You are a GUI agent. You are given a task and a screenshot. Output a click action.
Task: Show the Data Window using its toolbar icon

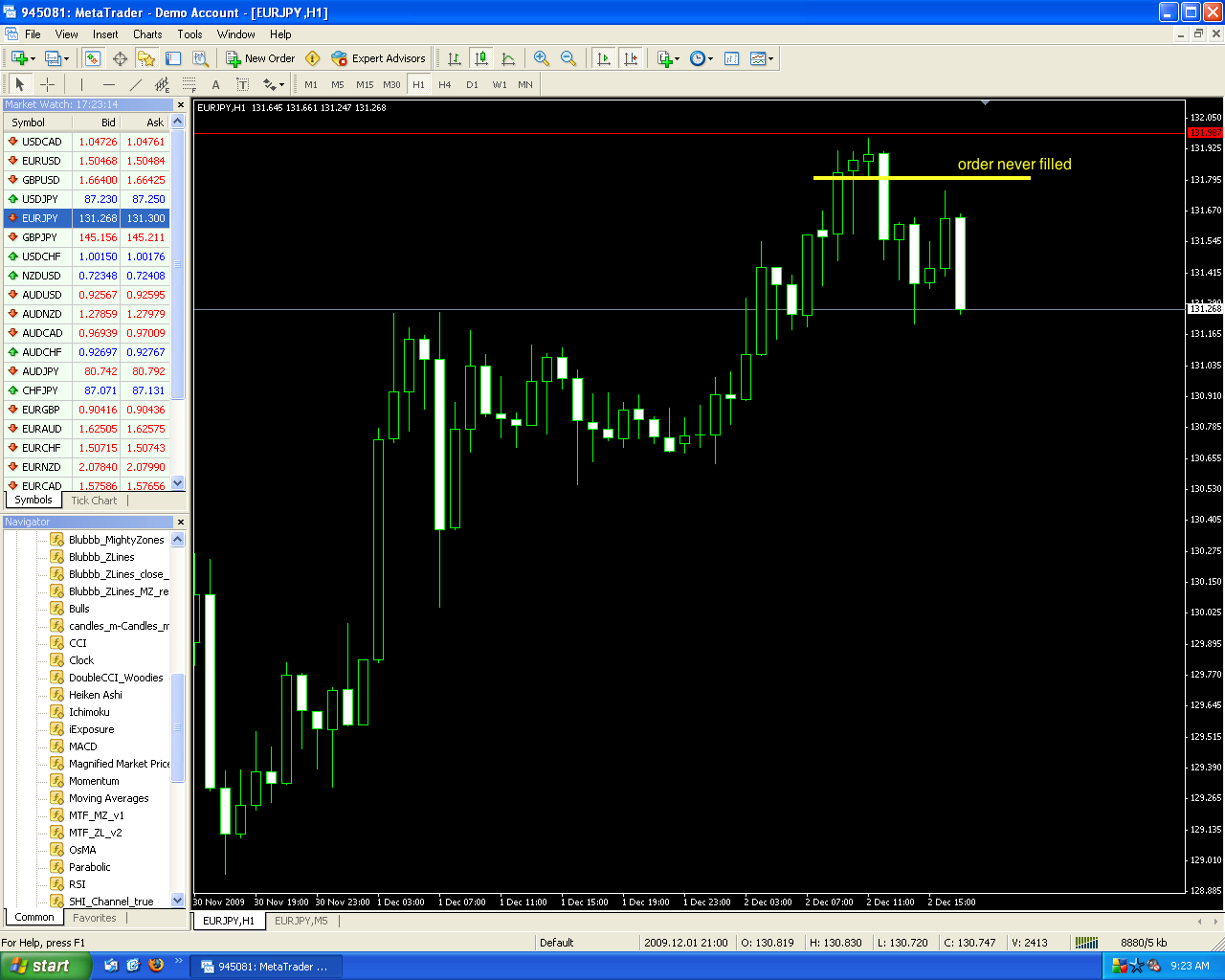120,58
